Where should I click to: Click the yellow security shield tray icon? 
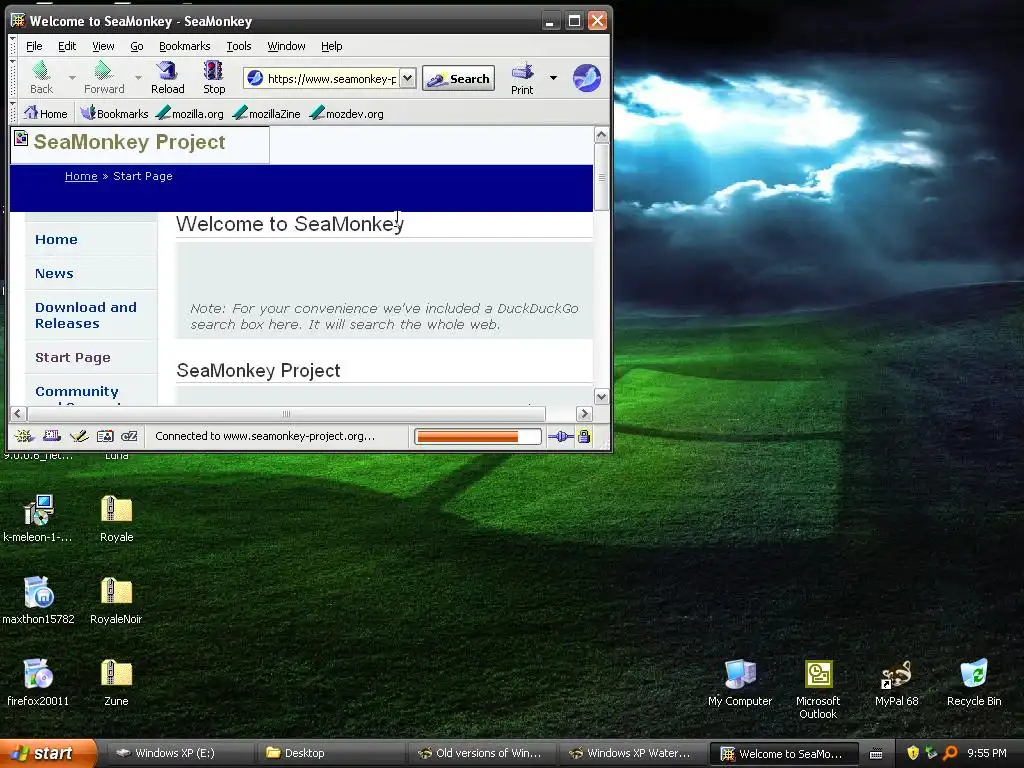point(913,753)
